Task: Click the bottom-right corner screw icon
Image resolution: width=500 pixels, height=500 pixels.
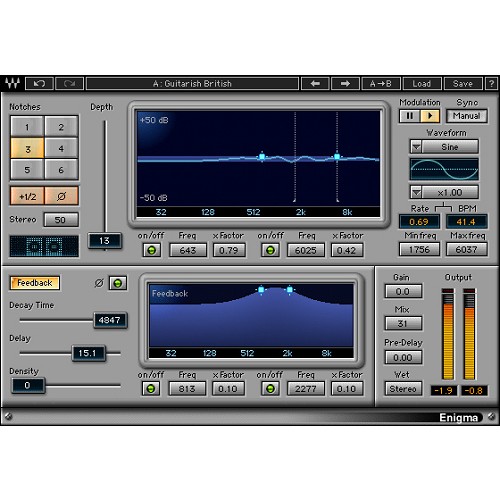Action: coord(491,416)
